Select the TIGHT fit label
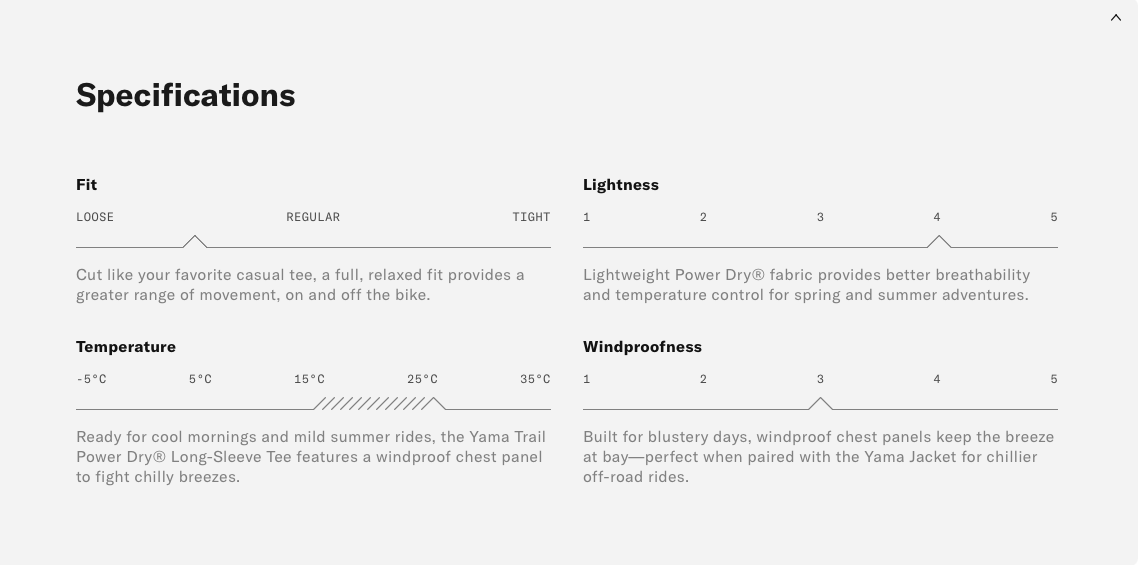 pyautogui.click(x=531, y=217)
